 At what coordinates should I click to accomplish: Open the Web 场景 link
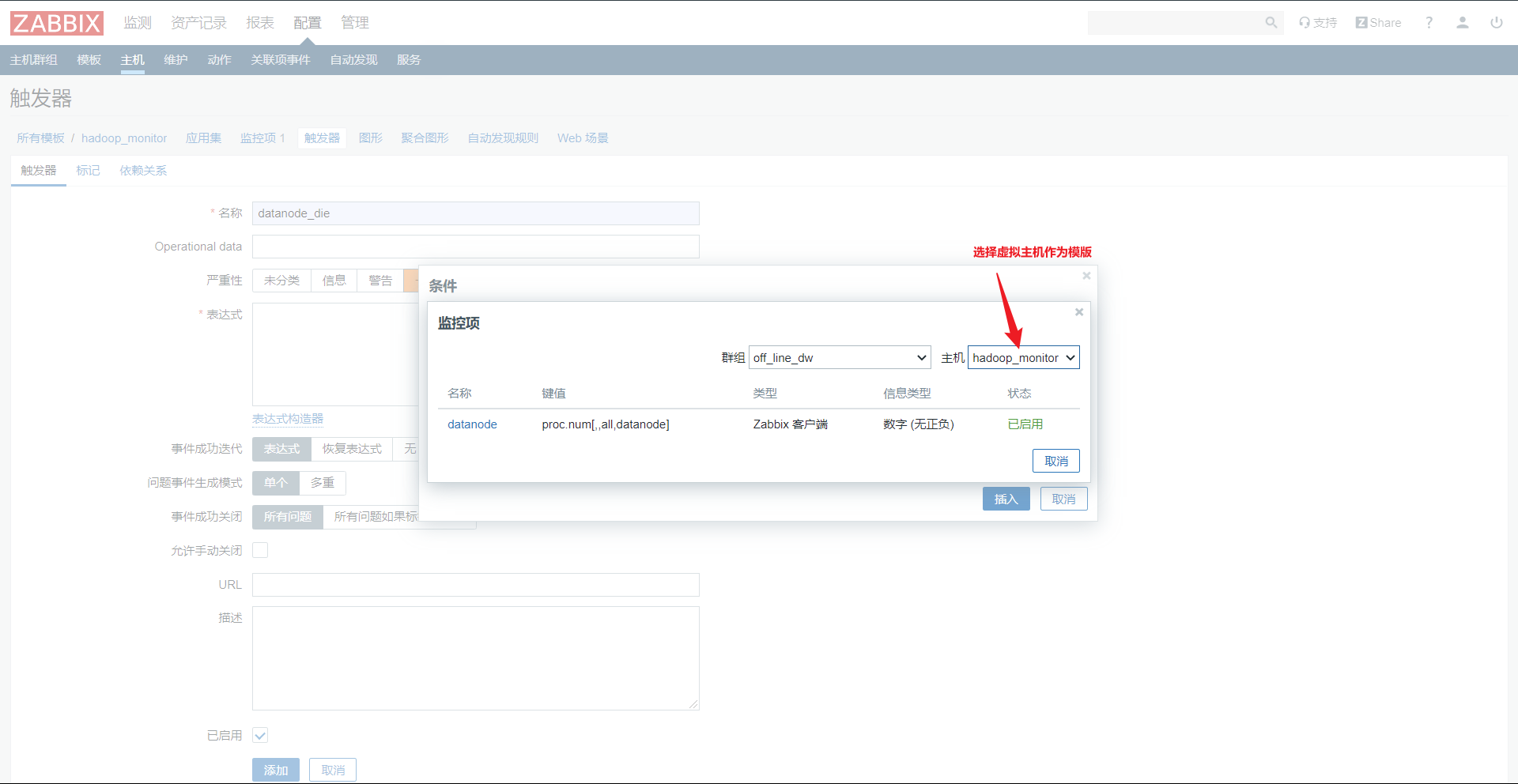tap(583, 138)
